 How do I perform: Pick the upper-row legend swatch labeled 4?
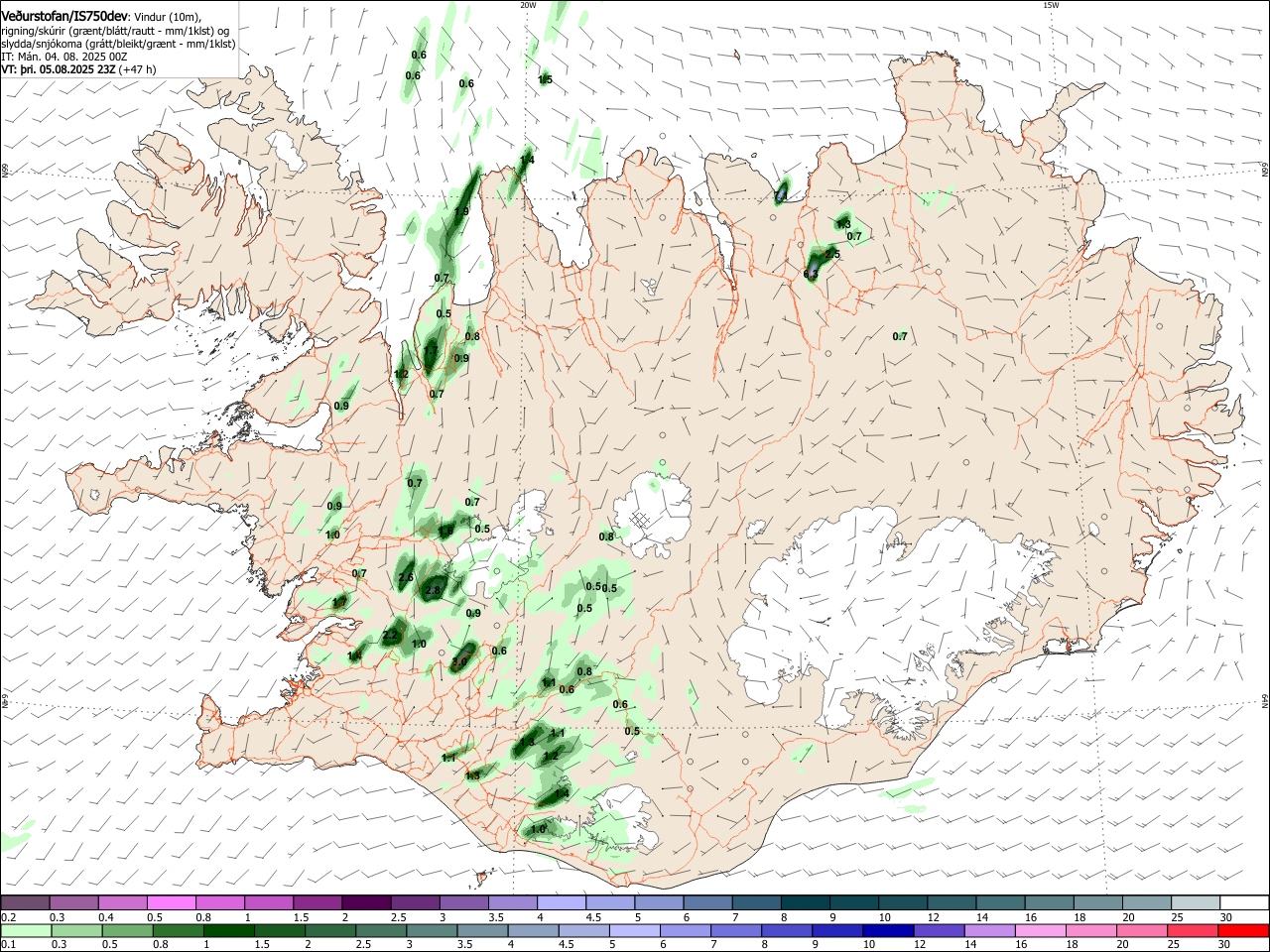(562, 902)
